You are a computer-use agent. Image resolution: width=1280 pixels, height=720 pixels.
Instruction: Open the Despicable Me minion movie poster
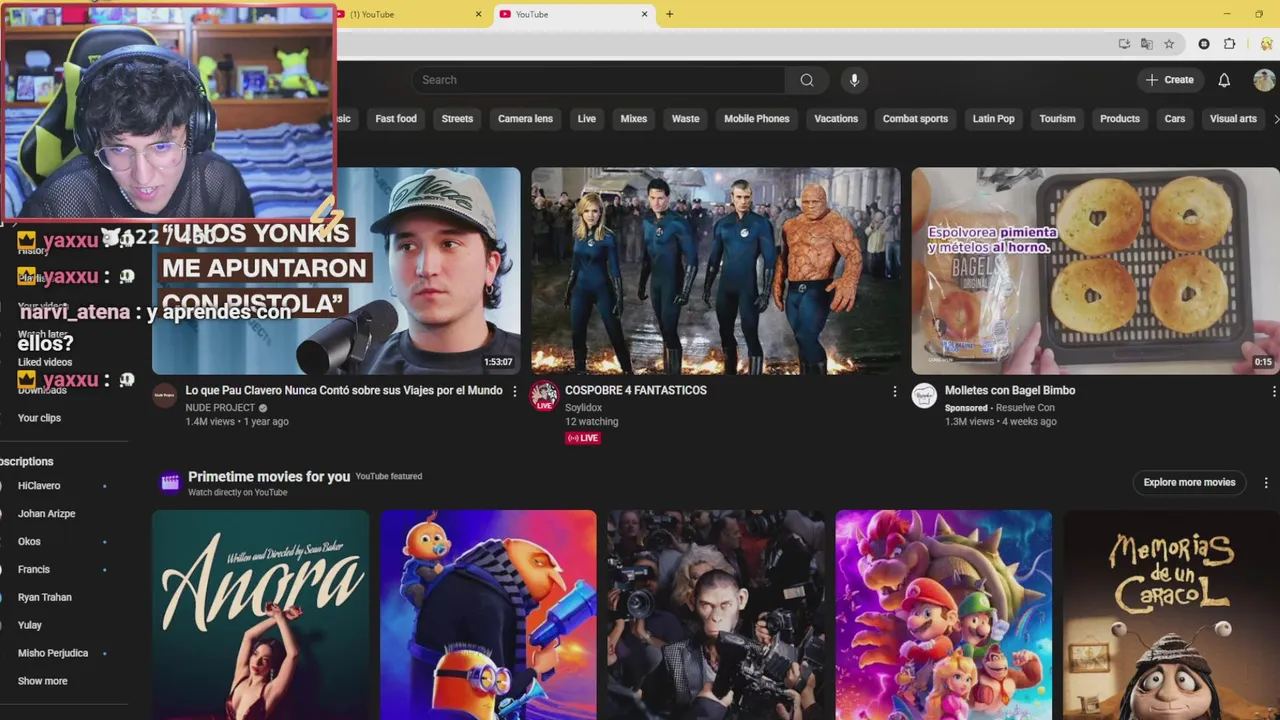pyautogui.click(x=488, y=615)
